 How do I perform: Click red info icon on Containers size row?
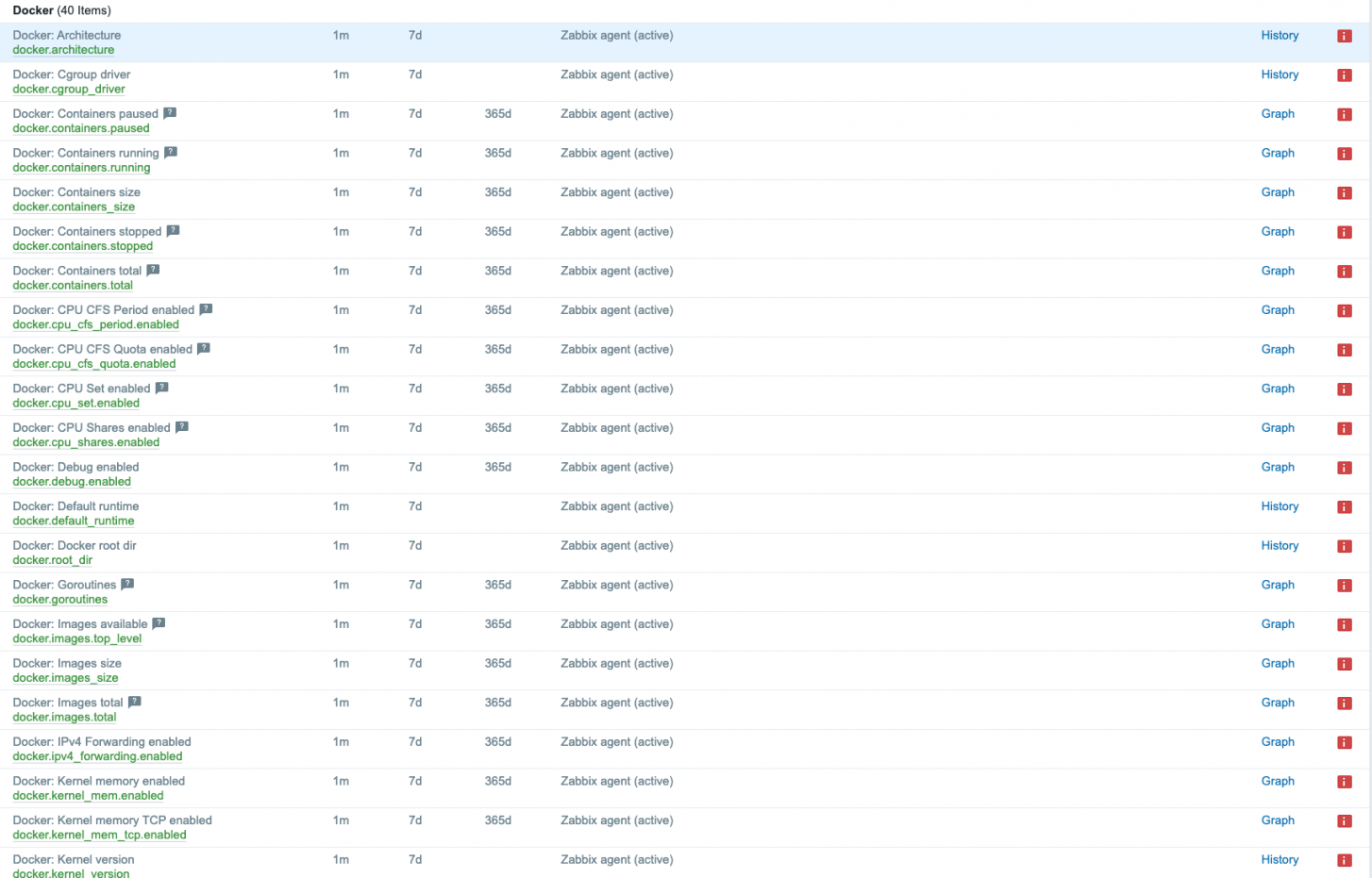1345,193
